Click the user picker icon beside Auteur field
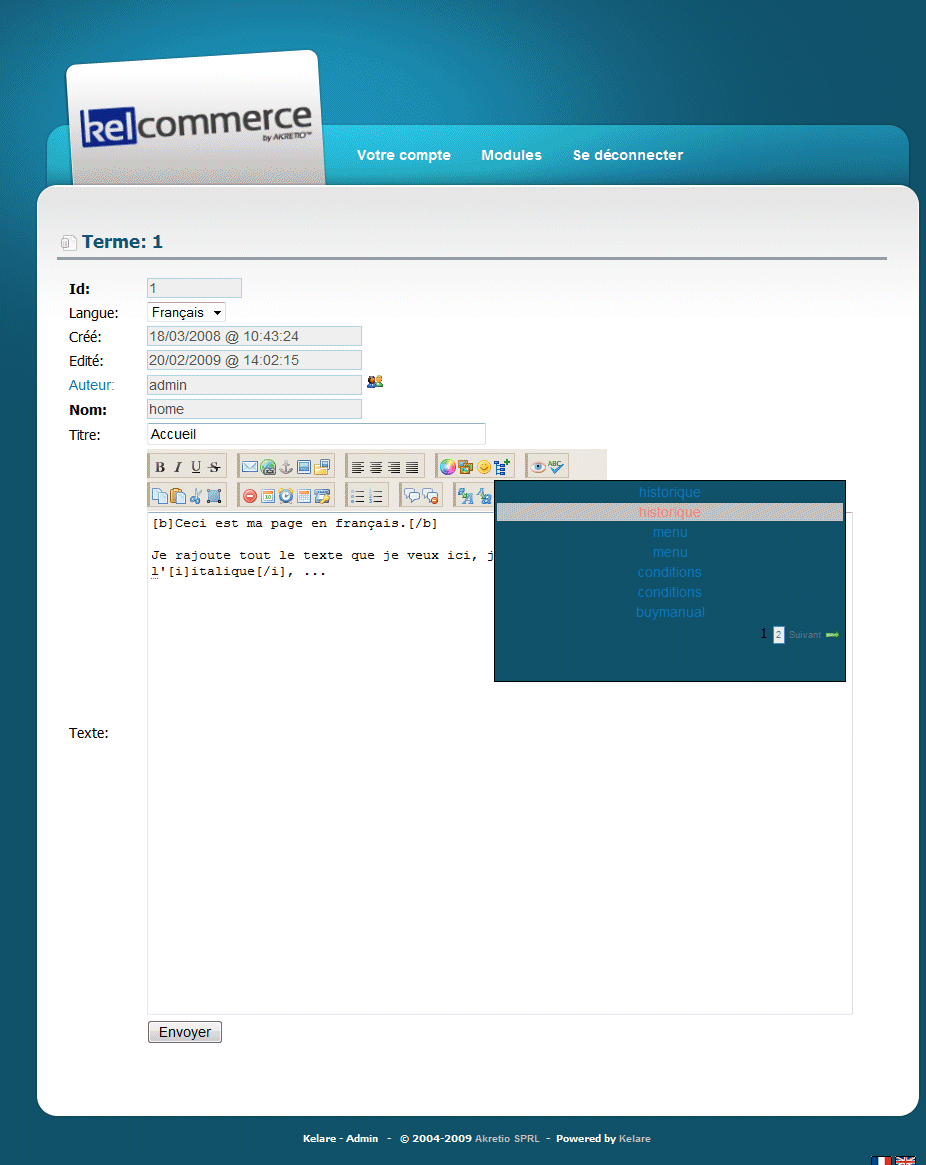Screen dimensions: 926x1165 tap(375, 382)
